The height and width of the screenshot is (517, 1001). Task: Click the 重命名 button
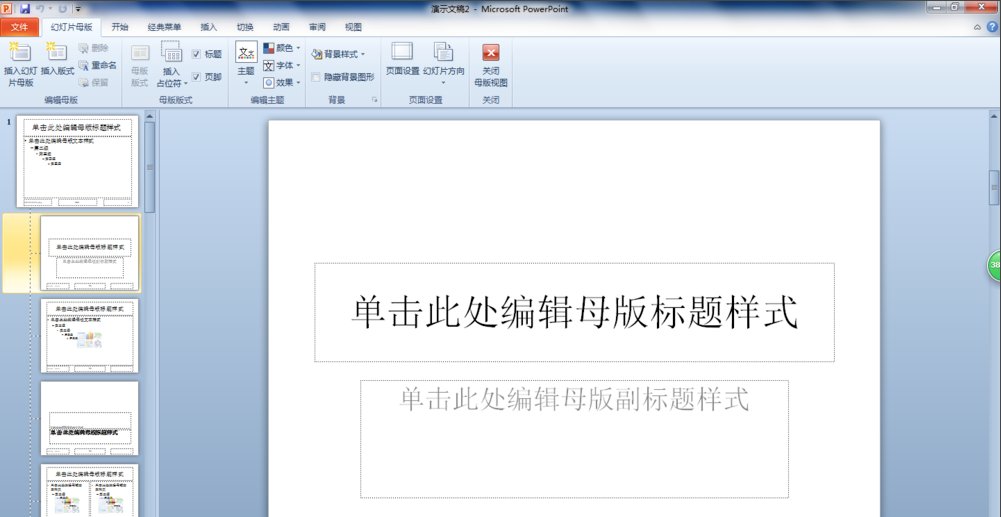click(98, 65)
